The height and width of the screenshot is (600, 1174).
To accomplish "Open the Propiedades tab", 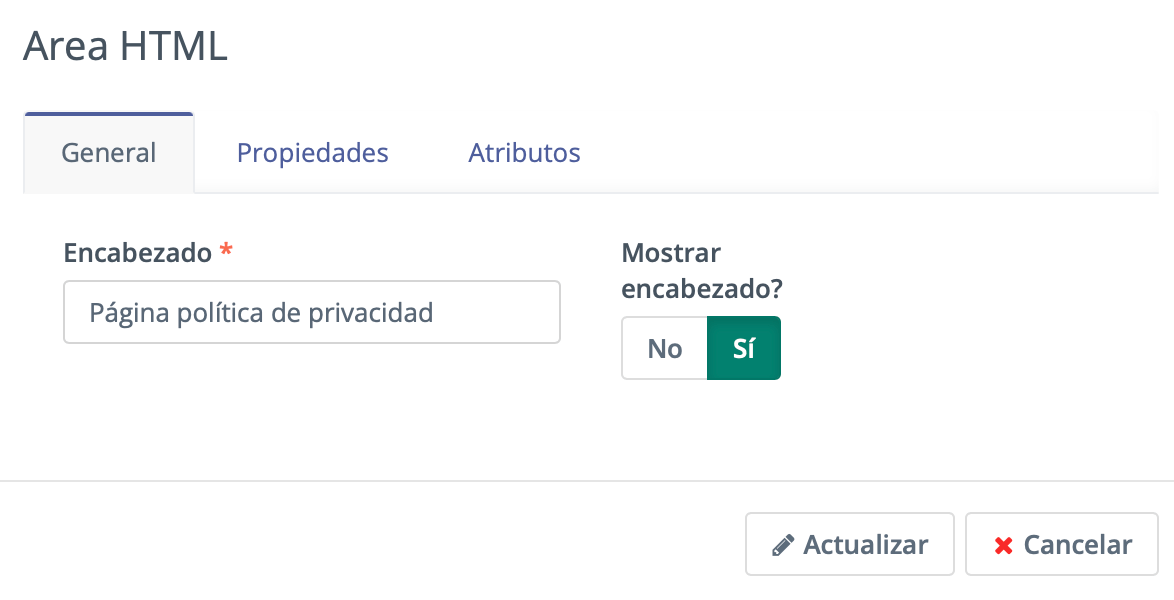I will [x=312, y=153].
